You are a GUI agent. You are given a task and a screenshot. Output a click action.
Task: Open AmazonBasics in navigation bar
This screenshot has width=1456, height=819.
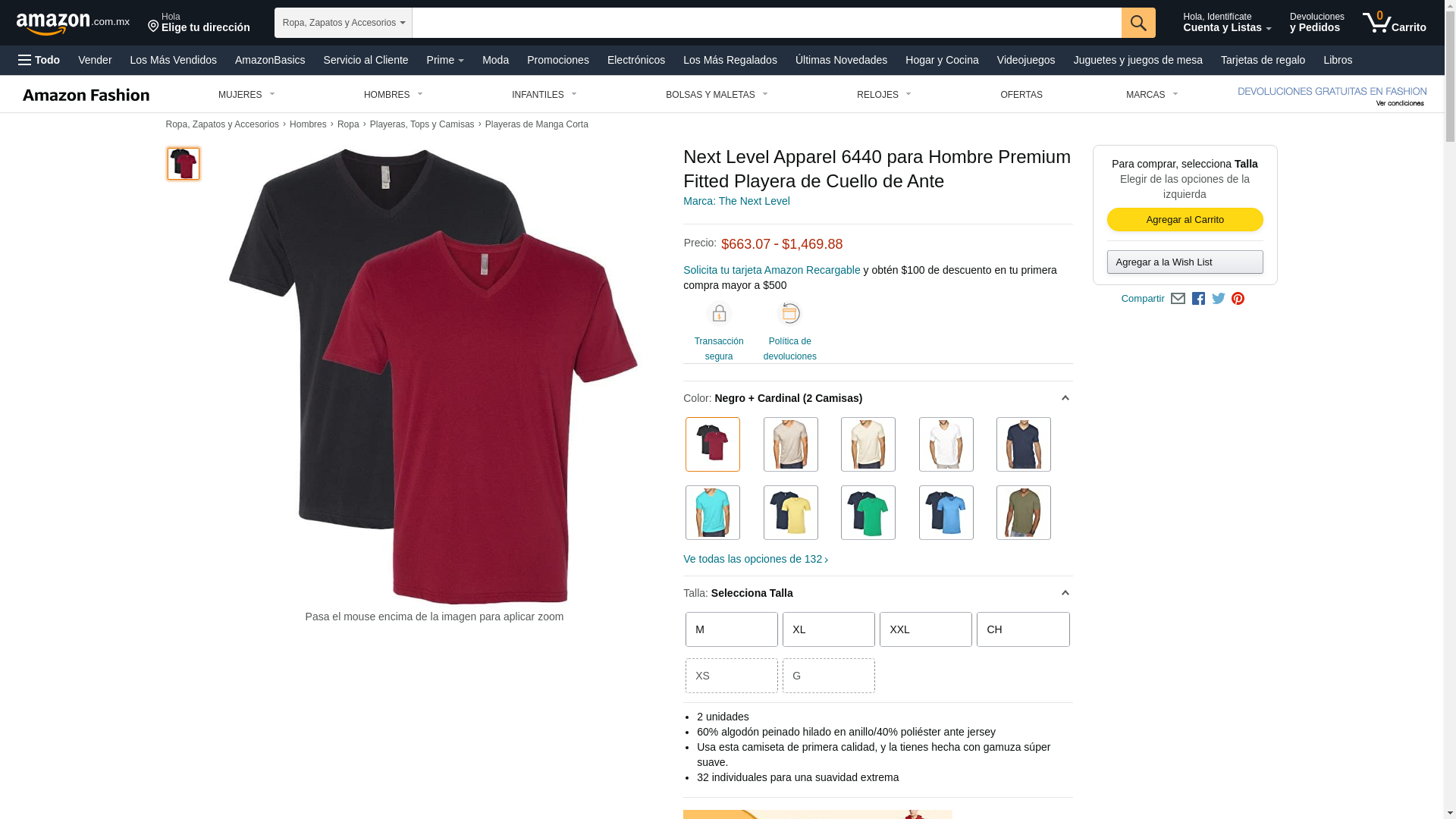pos(270,60)
